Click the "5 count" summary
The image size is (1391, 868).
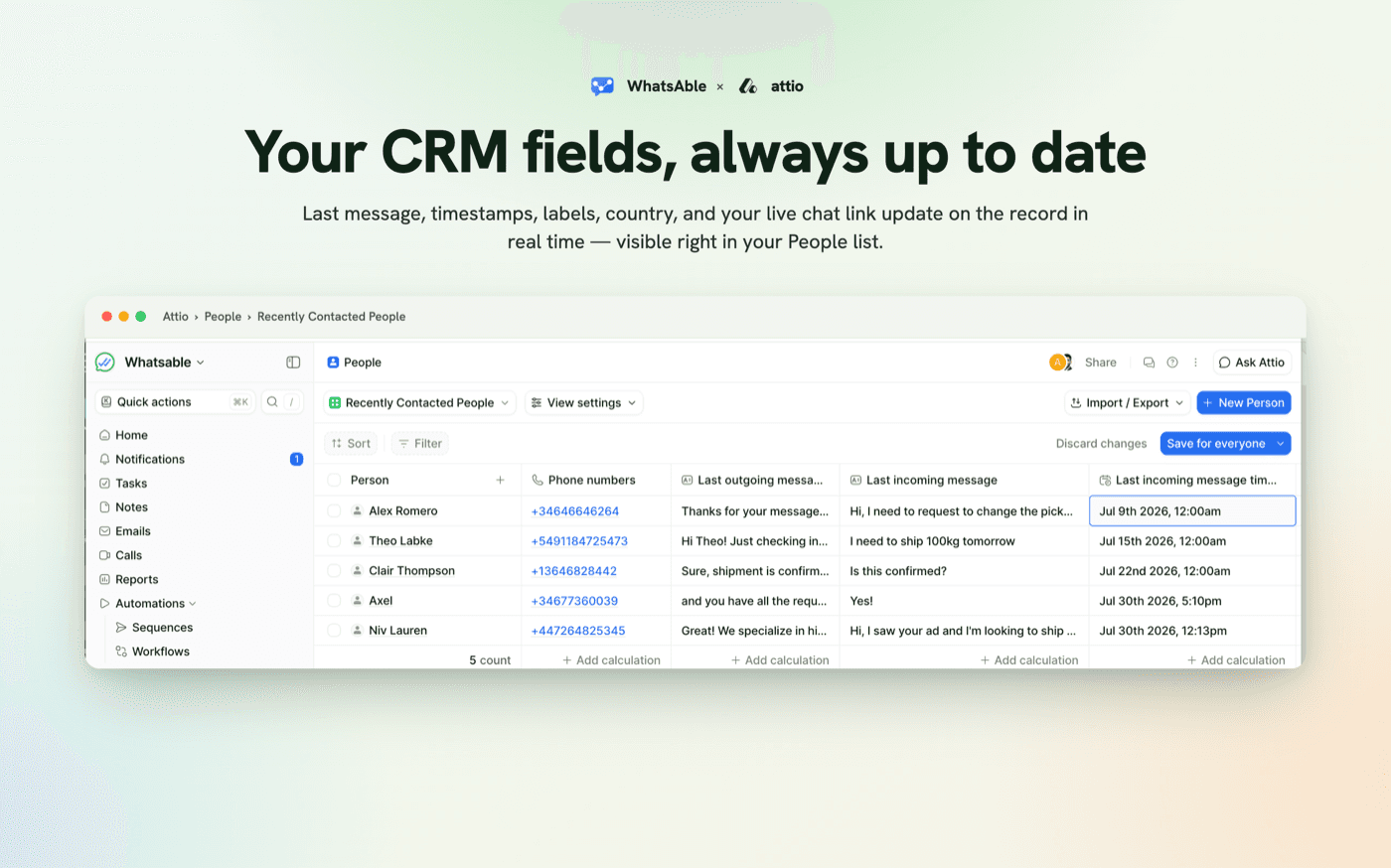(490, 660)
